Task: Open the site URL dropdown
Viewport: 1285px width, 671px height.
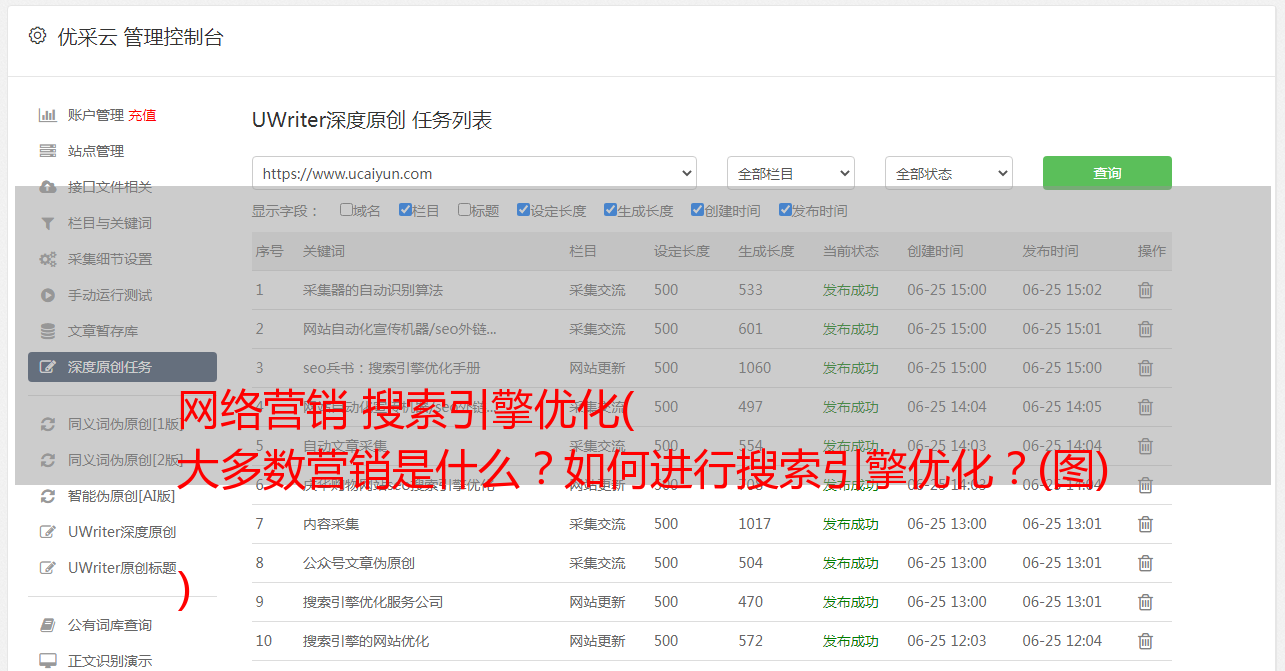Action: [474, 173]
